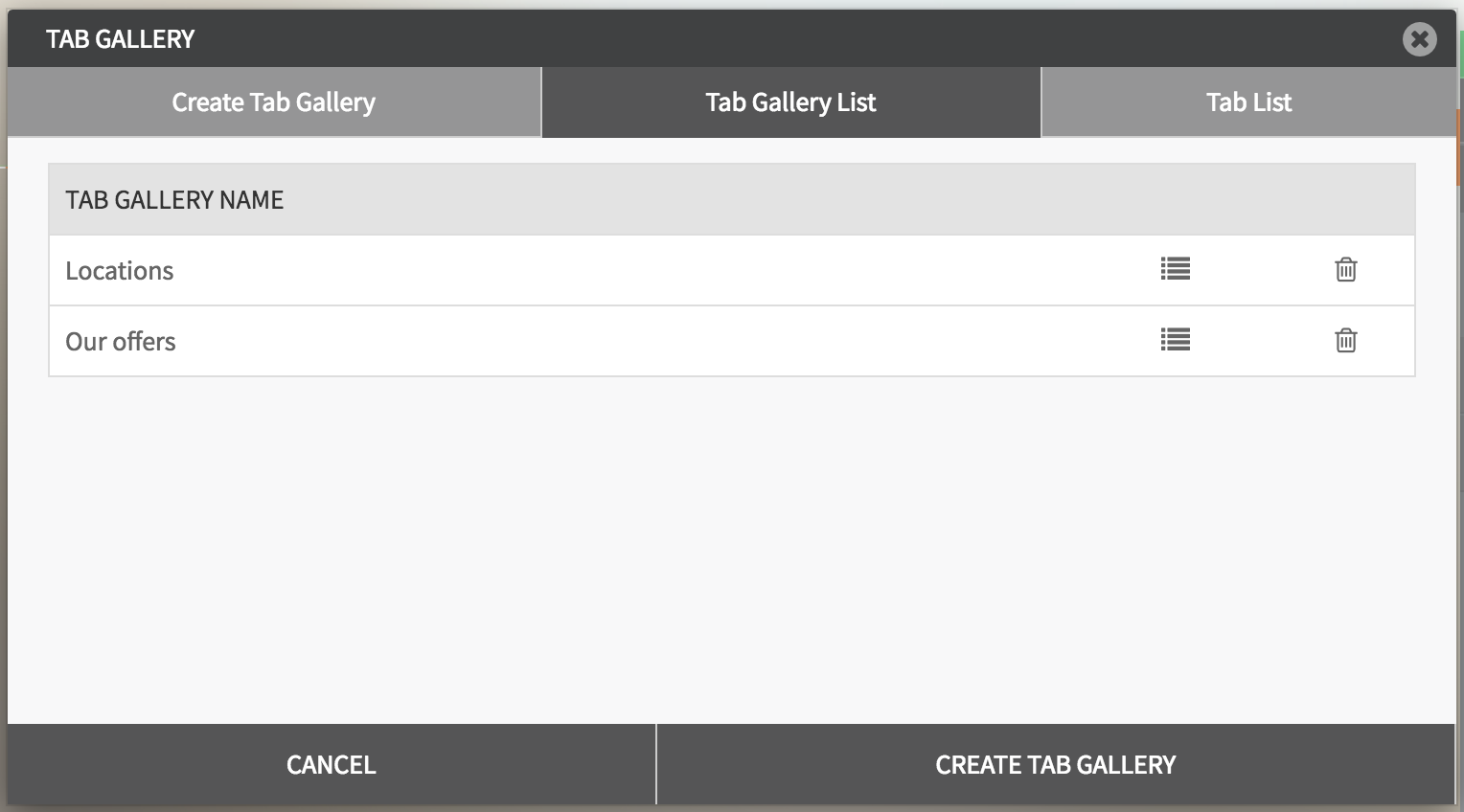Click the TAB GALLERY dialog title text
The image size is (1464, 812).
(121, 39)
